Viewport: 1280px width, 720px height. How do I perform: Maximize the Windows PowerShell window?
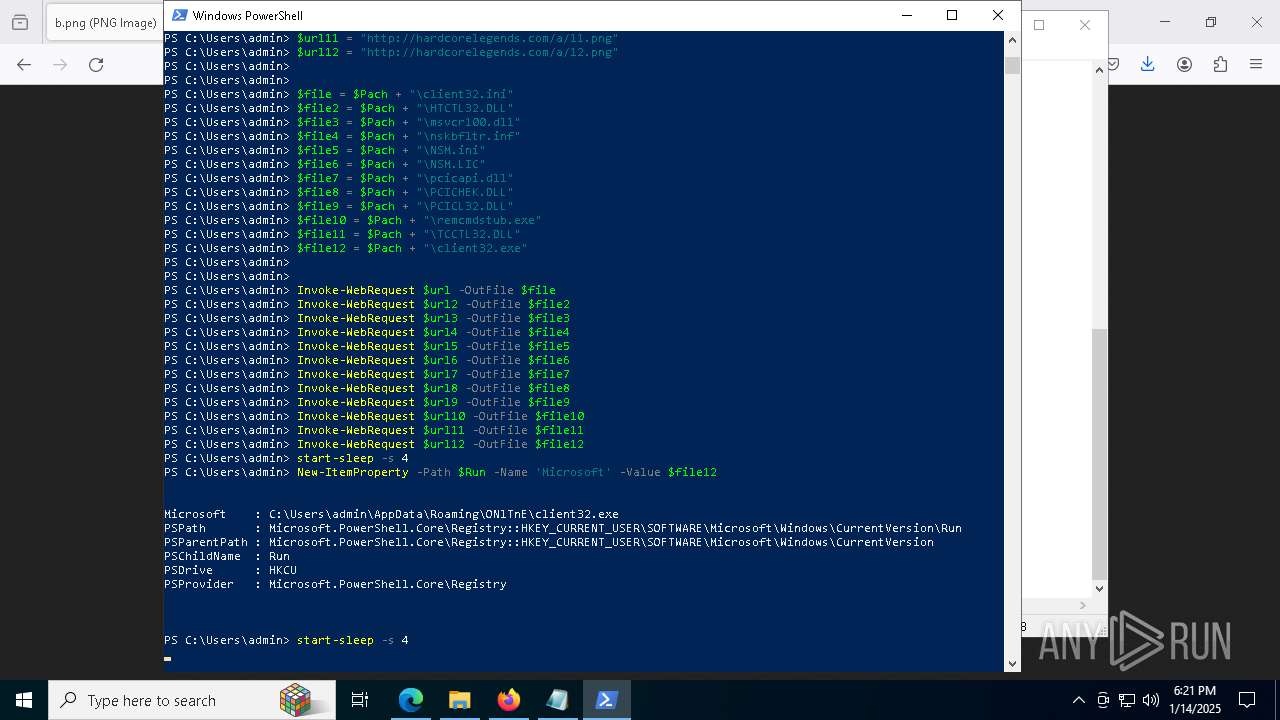click(x=952, y=15)
